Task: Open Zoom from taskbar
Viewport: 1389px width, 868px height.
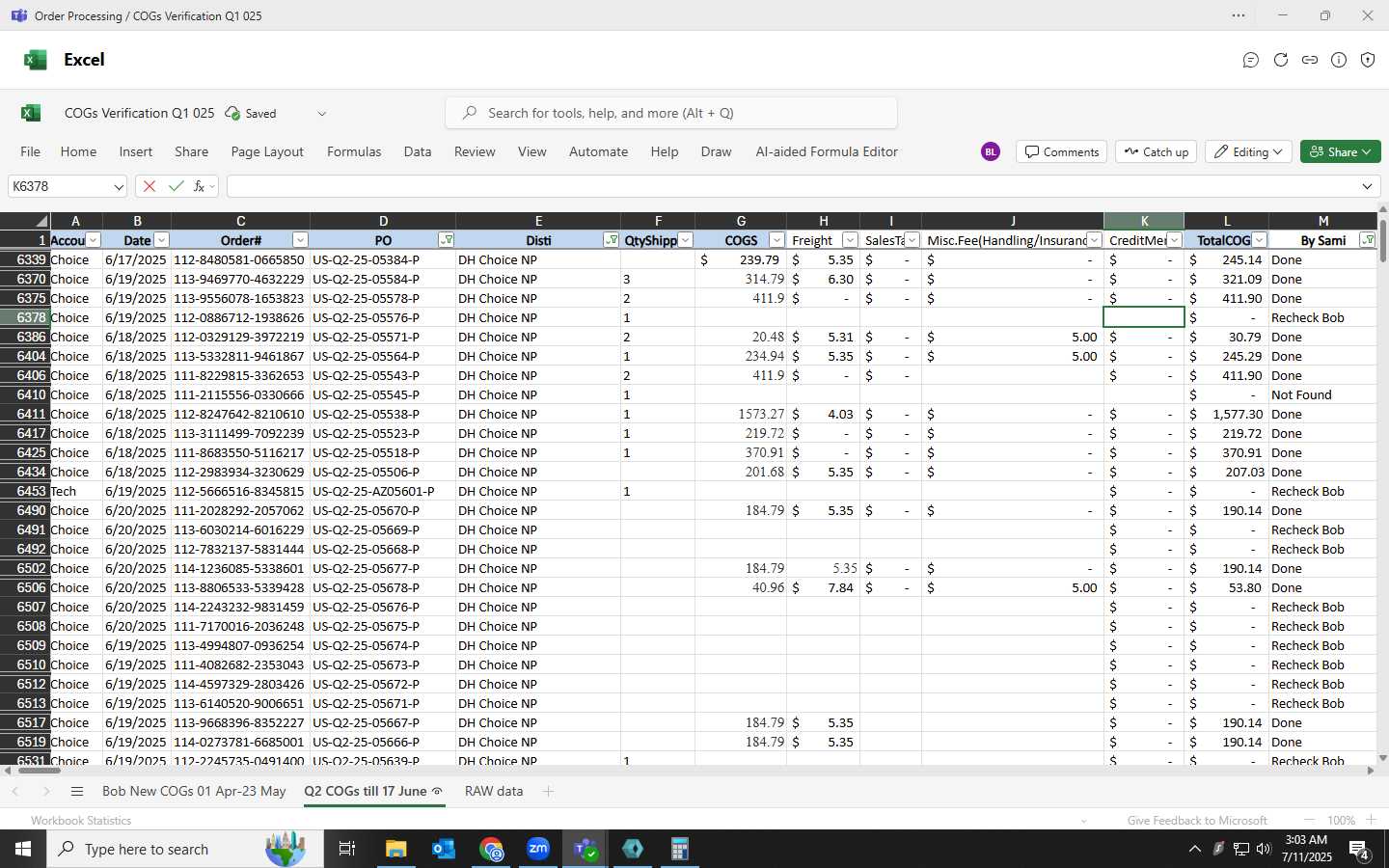Action: pyautogui.click(x=538, y=849)
